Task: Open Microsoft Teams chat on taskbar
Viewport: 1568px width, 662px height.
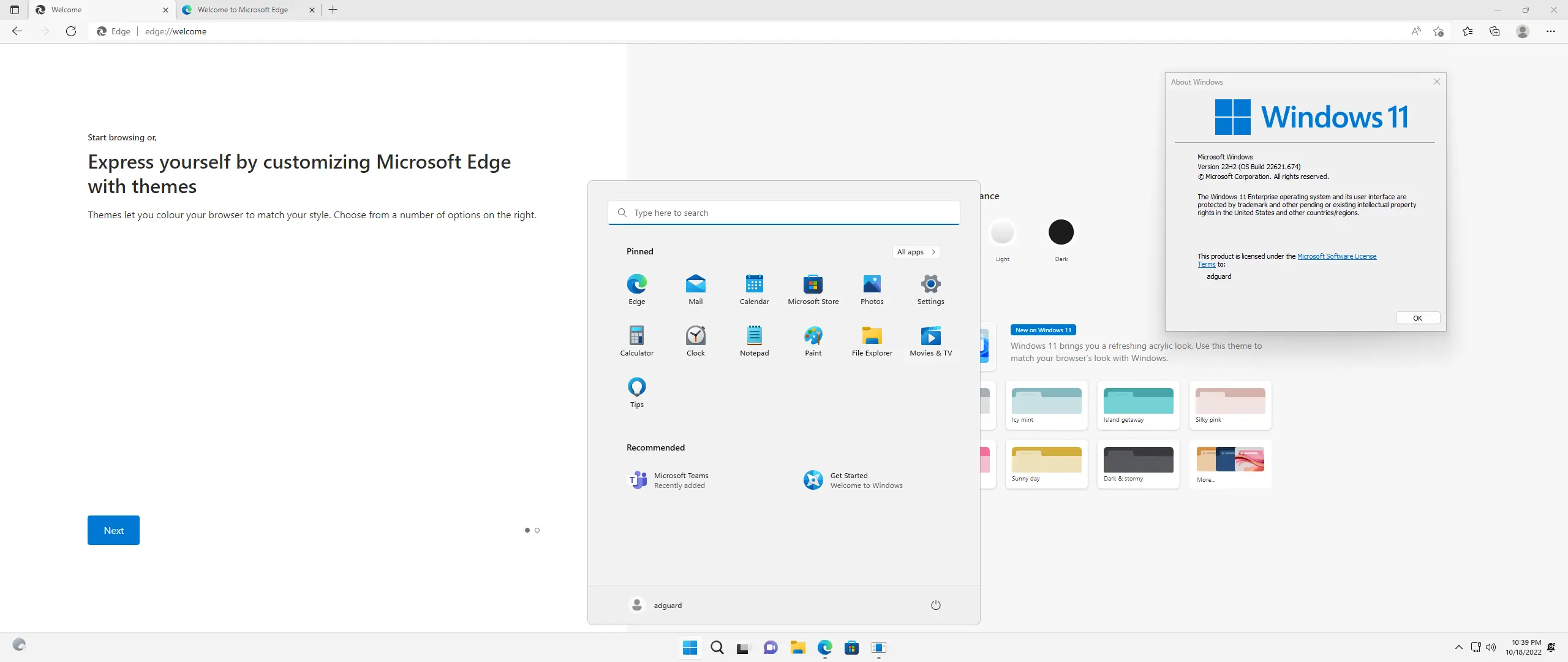Action: (771, 647)
